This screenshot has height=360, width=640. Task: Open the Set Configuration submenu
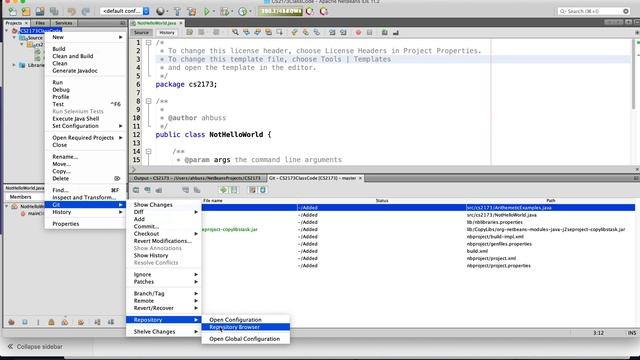(86, 126)
